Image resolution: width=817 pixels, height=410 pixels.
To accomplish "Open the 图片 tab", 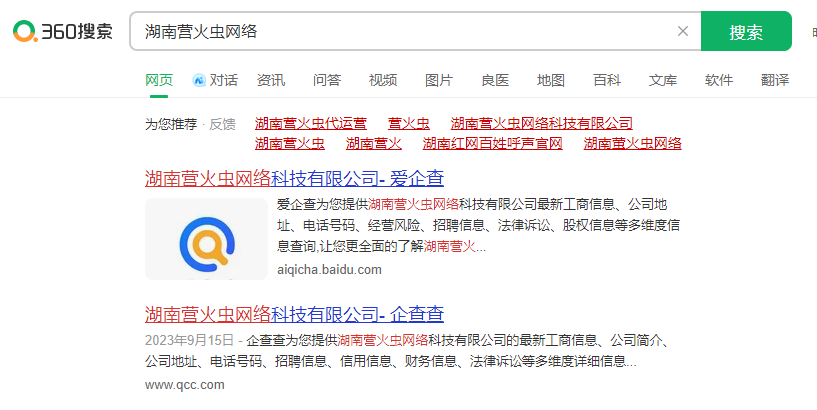I will pyautogui.click(x=439, y=80).
